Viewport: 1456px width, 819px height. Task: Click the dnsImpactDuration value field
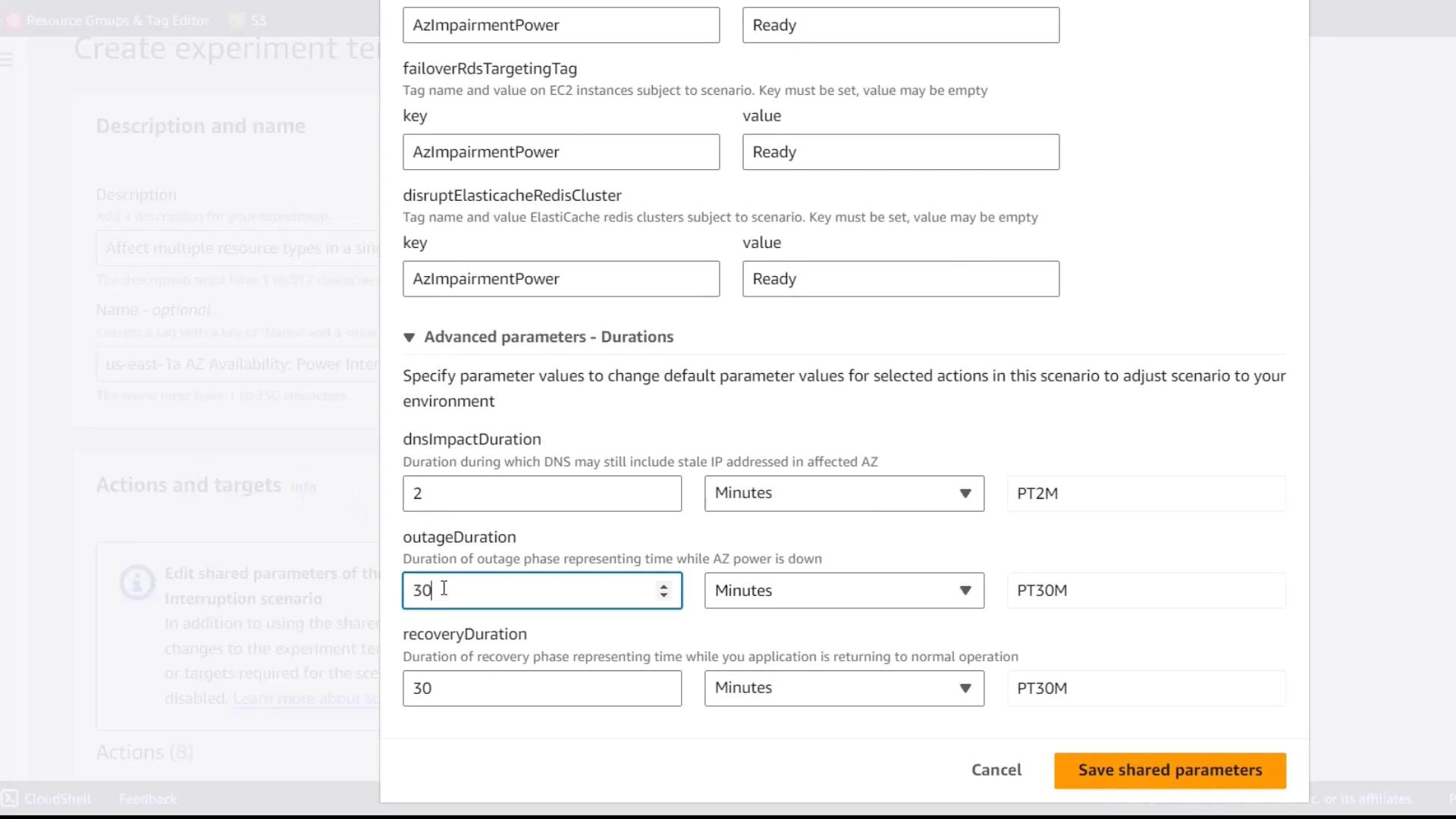541,494
